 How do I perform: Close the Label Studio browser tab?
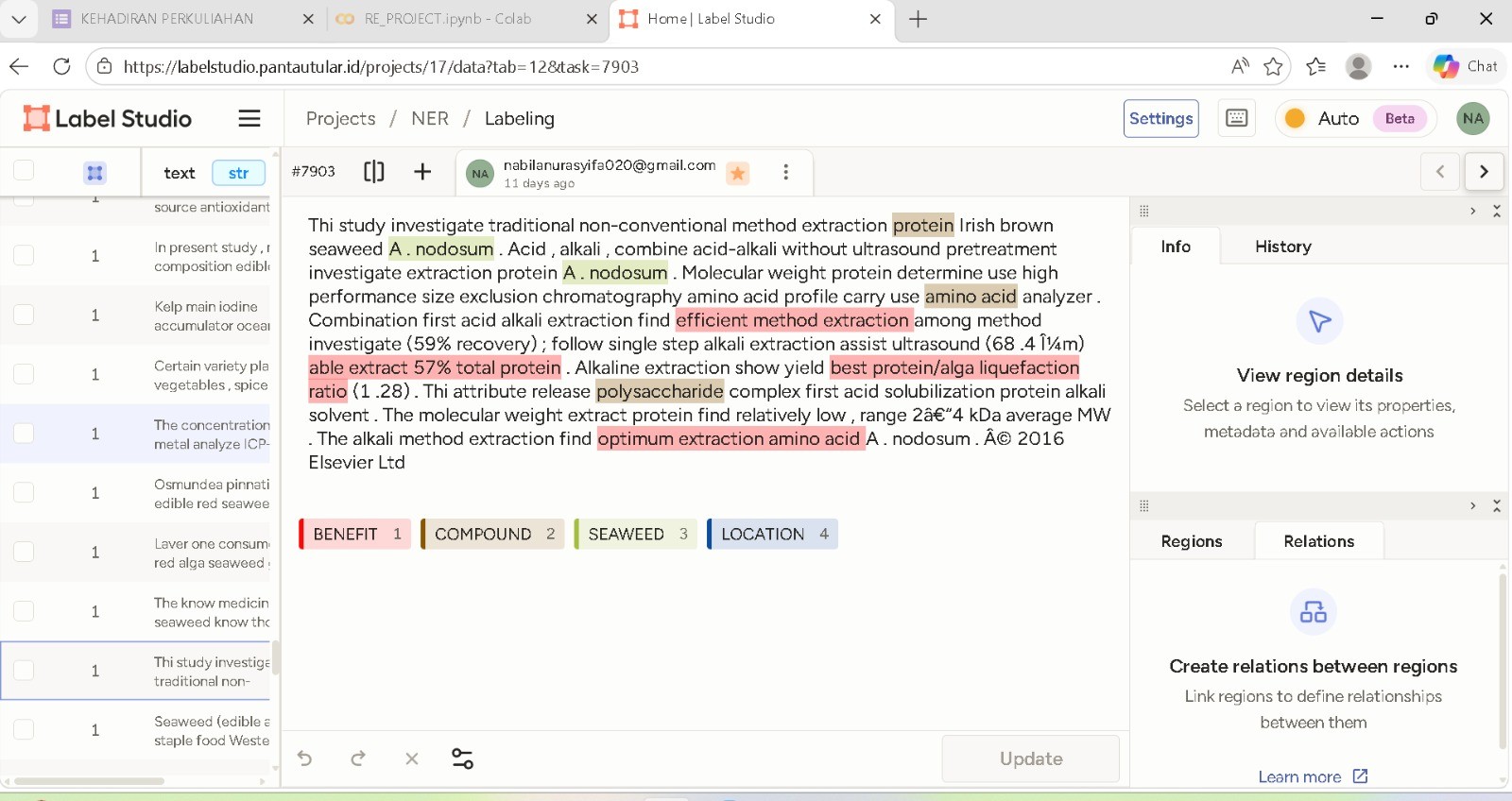[875, 19]
